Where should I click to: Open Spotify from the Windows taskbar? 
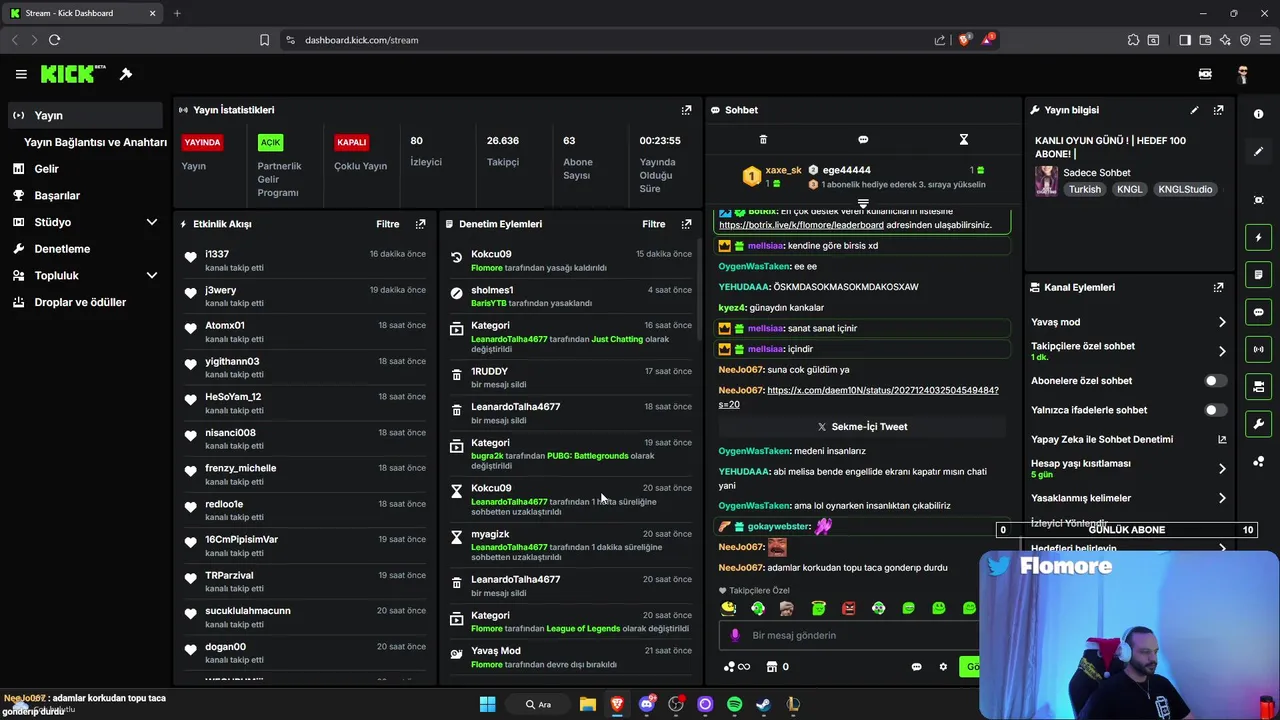coord(734,704)
